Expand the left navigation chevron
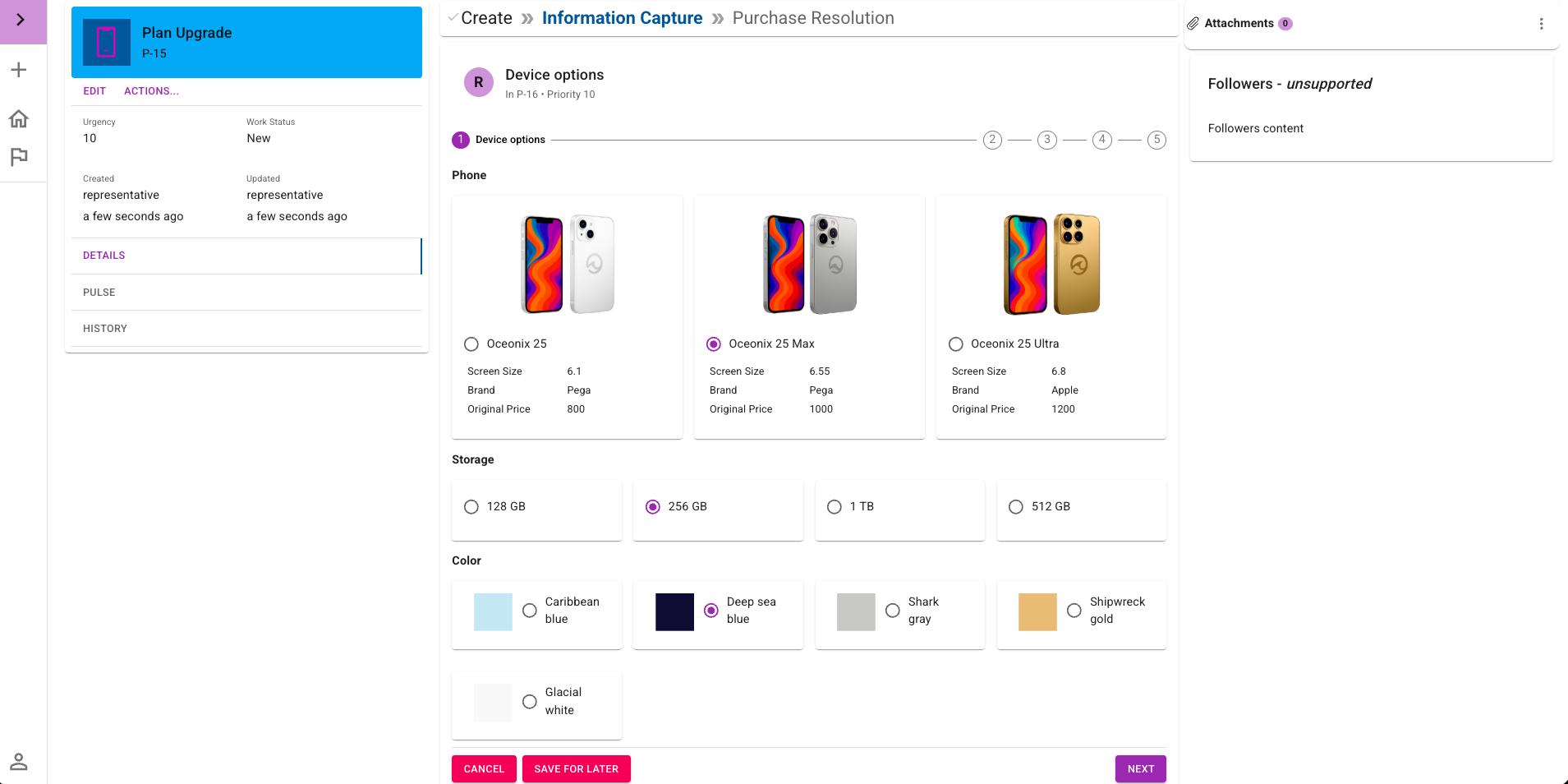 click(21, 20)
